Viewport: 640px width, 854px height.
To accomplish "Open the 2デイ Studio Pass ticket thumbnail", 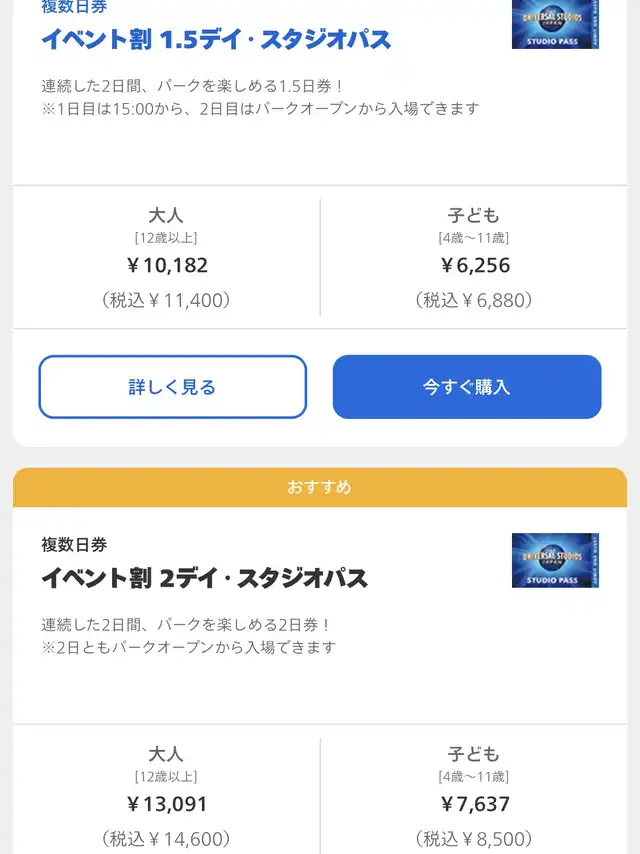I will click(555, 560).
